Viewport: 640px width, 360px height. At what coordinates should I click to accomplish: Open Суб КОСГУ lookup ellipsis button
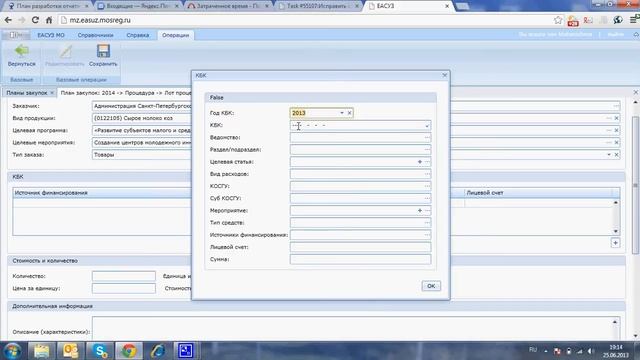pos(427,198)
